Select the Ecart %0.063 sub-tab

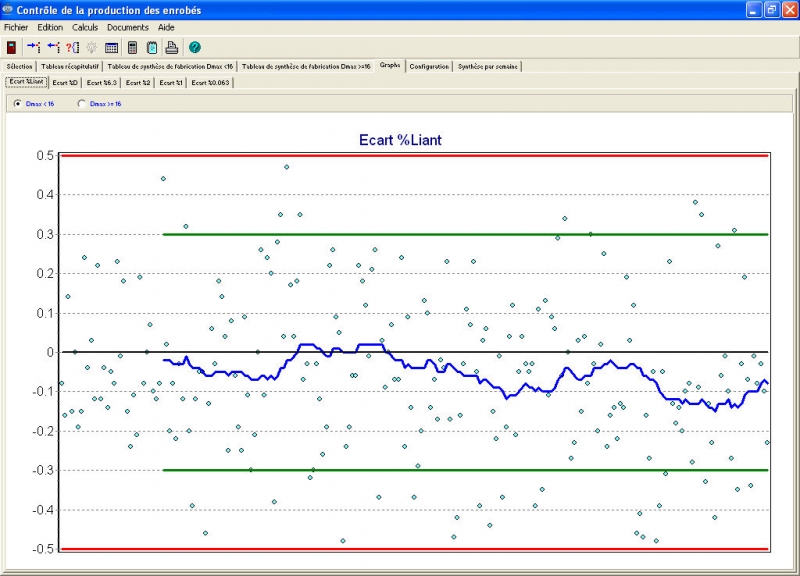[x=210, y=83]
